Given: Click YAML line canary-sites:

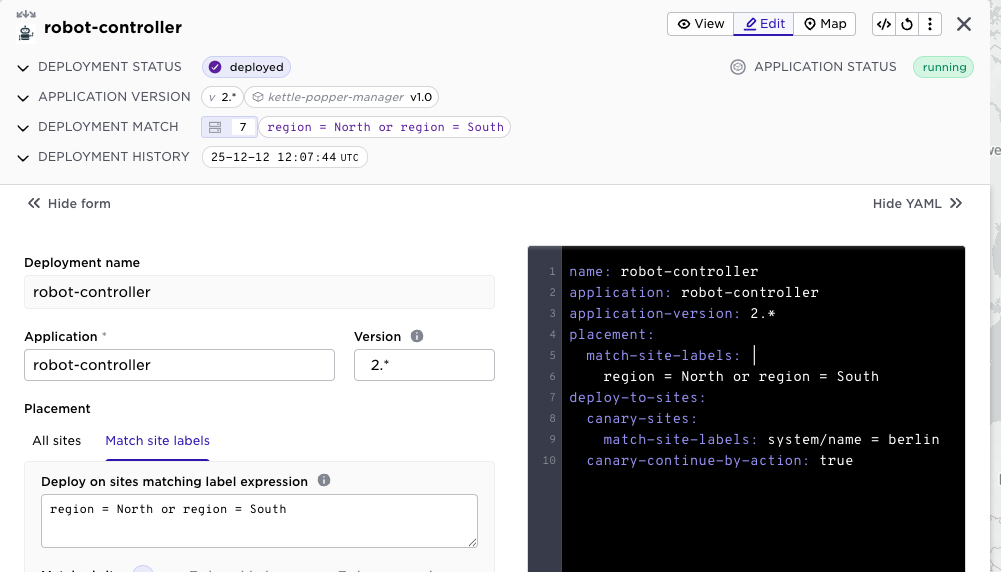Looking at the screenshot, I should 642,418.
